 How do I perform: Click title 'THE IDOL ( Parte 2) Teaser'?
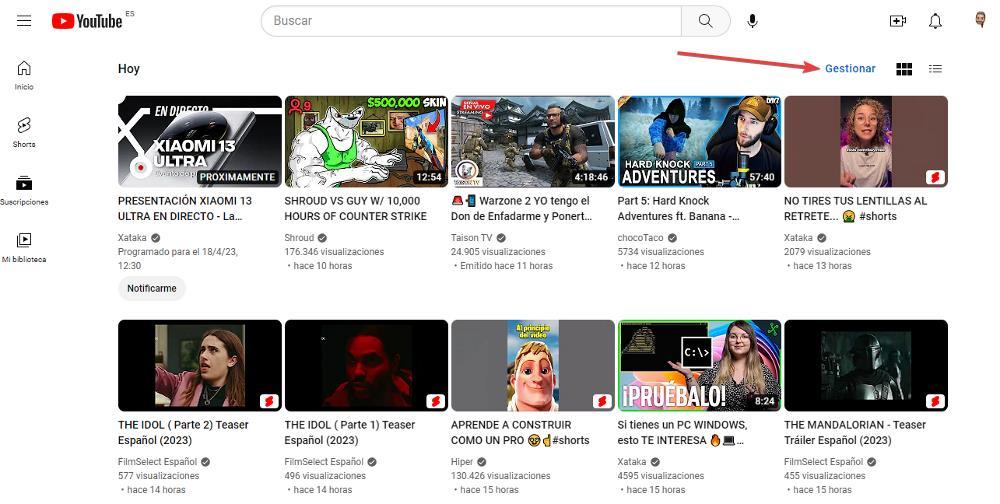[183, 433]
